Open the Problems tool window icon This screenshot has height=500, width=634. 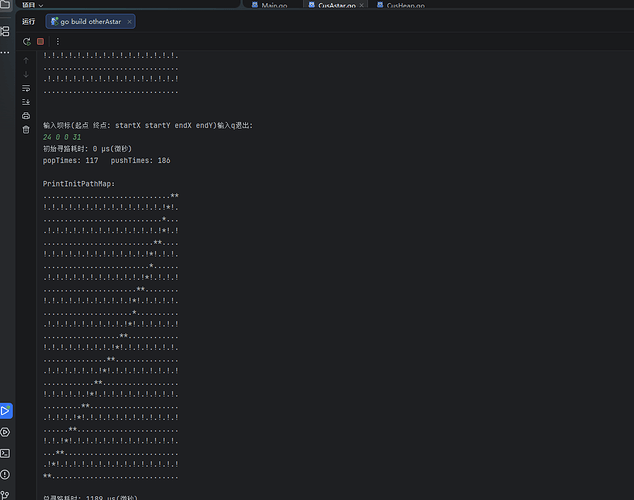tap(5, 475)
